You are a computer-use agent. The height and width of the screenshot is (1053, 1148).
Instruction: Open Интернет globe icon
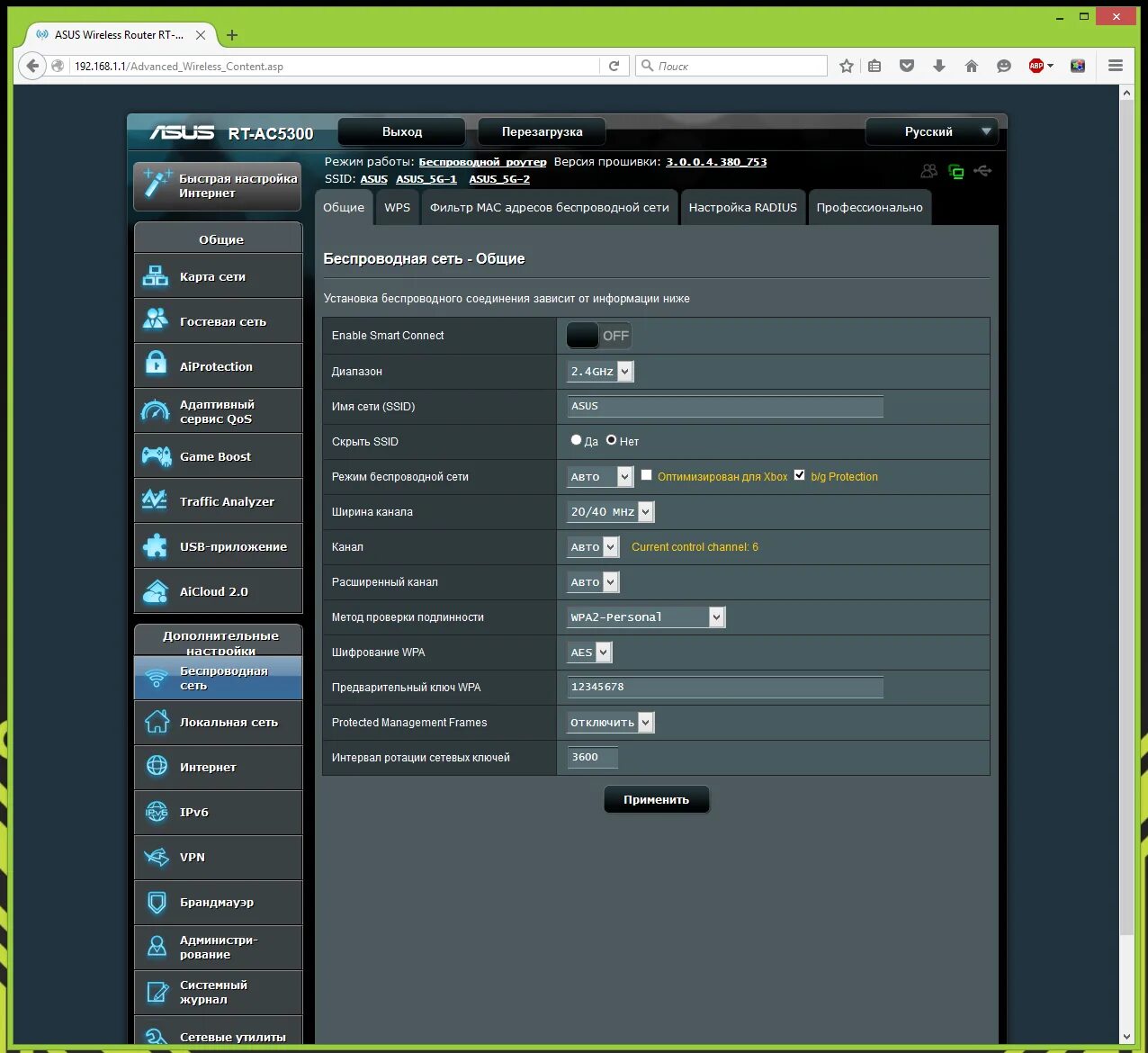pos(157,766)
